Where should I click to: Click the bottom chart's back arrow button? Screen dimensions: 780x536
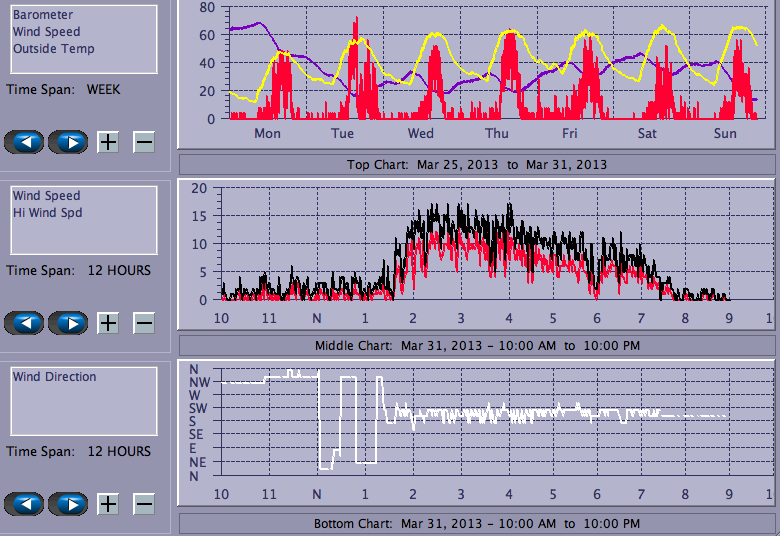coord(25,504)
